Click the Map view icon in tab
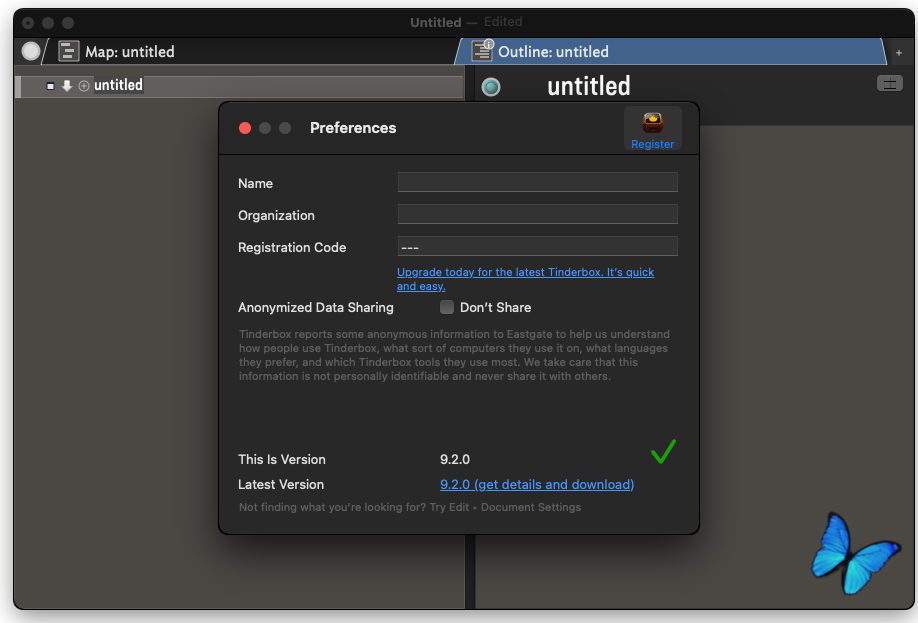Screen dimensions: 918x623 pyautogui.click(x=68, y=52)
